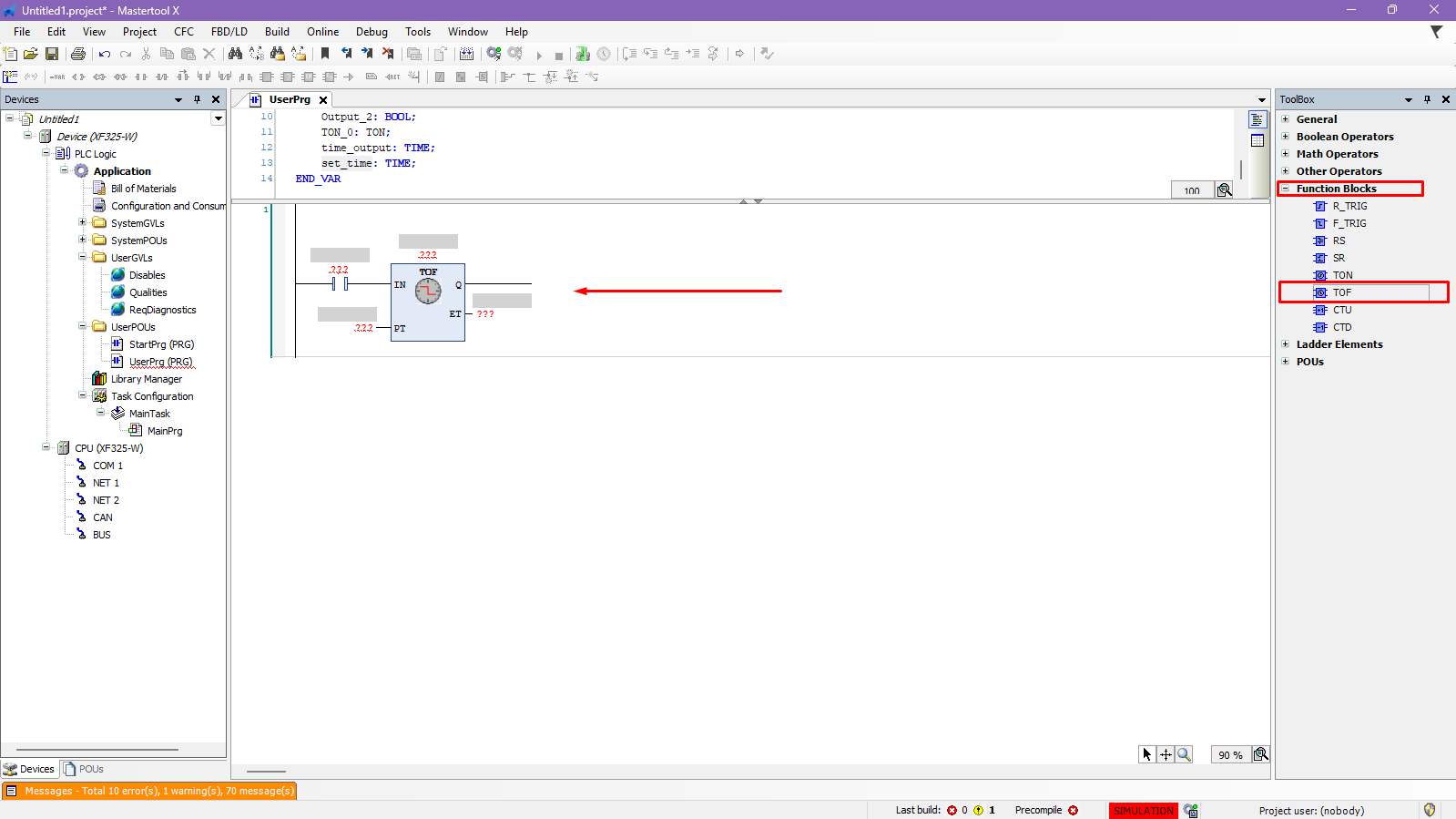Click the Save icon in the toolbar
This screenshot has height=819, width=1456.
click(x=52, y=54)
